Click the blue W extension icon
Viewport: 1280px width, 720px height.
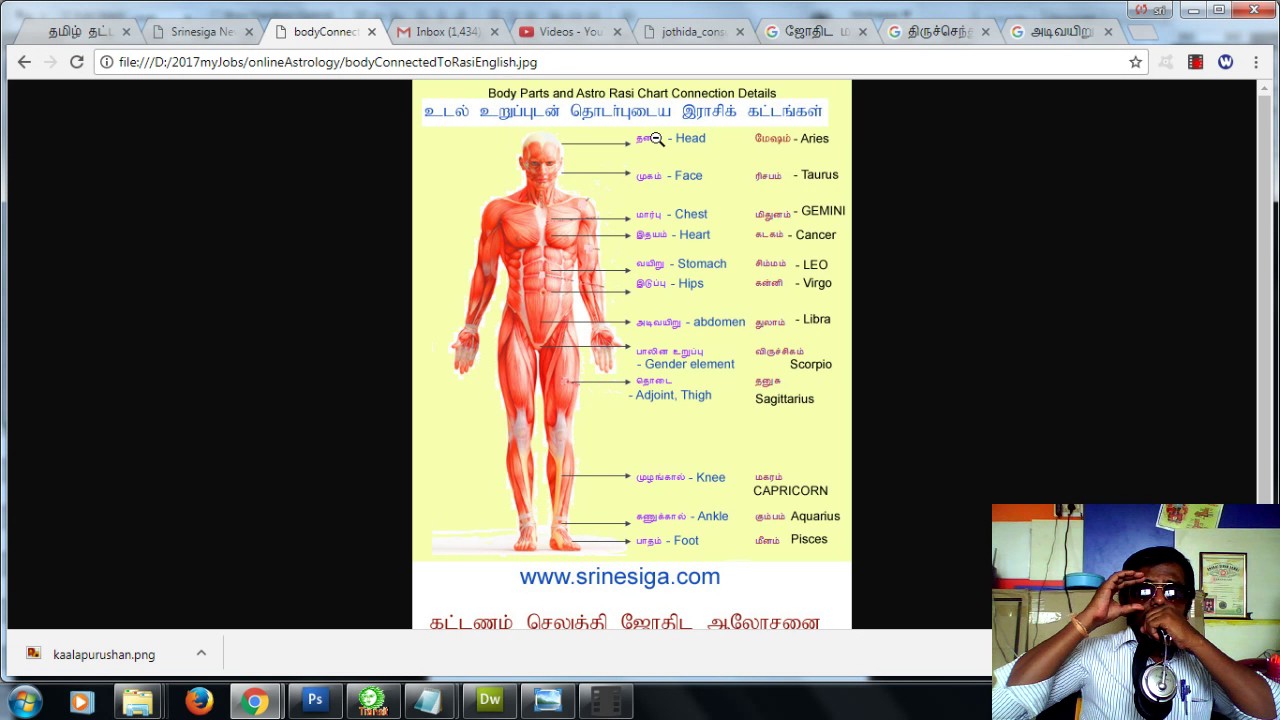(x=1225, y=62)
